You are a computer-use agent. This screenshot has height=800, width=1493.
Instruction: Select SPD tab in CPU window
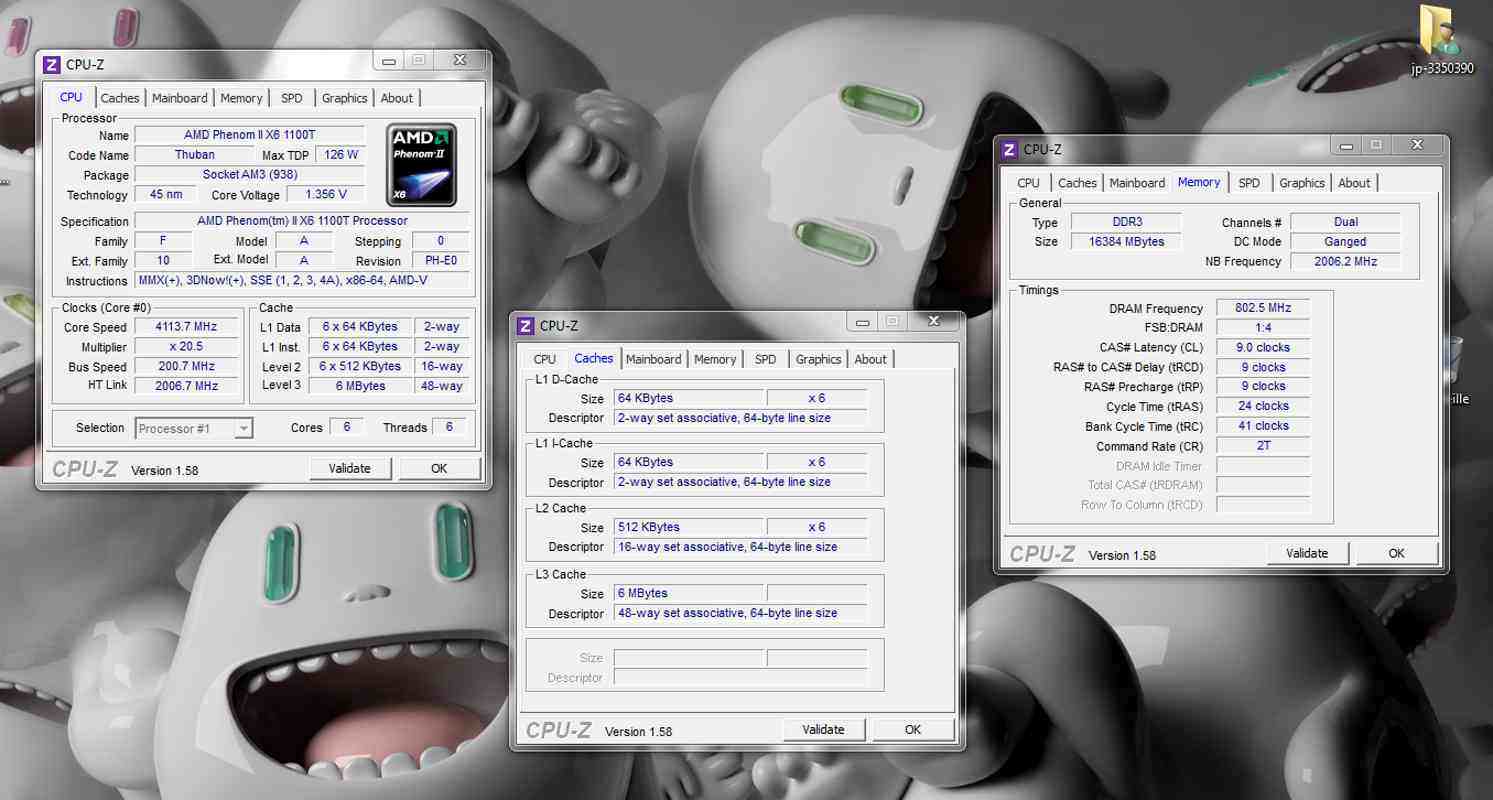click(x=291, y=98)
